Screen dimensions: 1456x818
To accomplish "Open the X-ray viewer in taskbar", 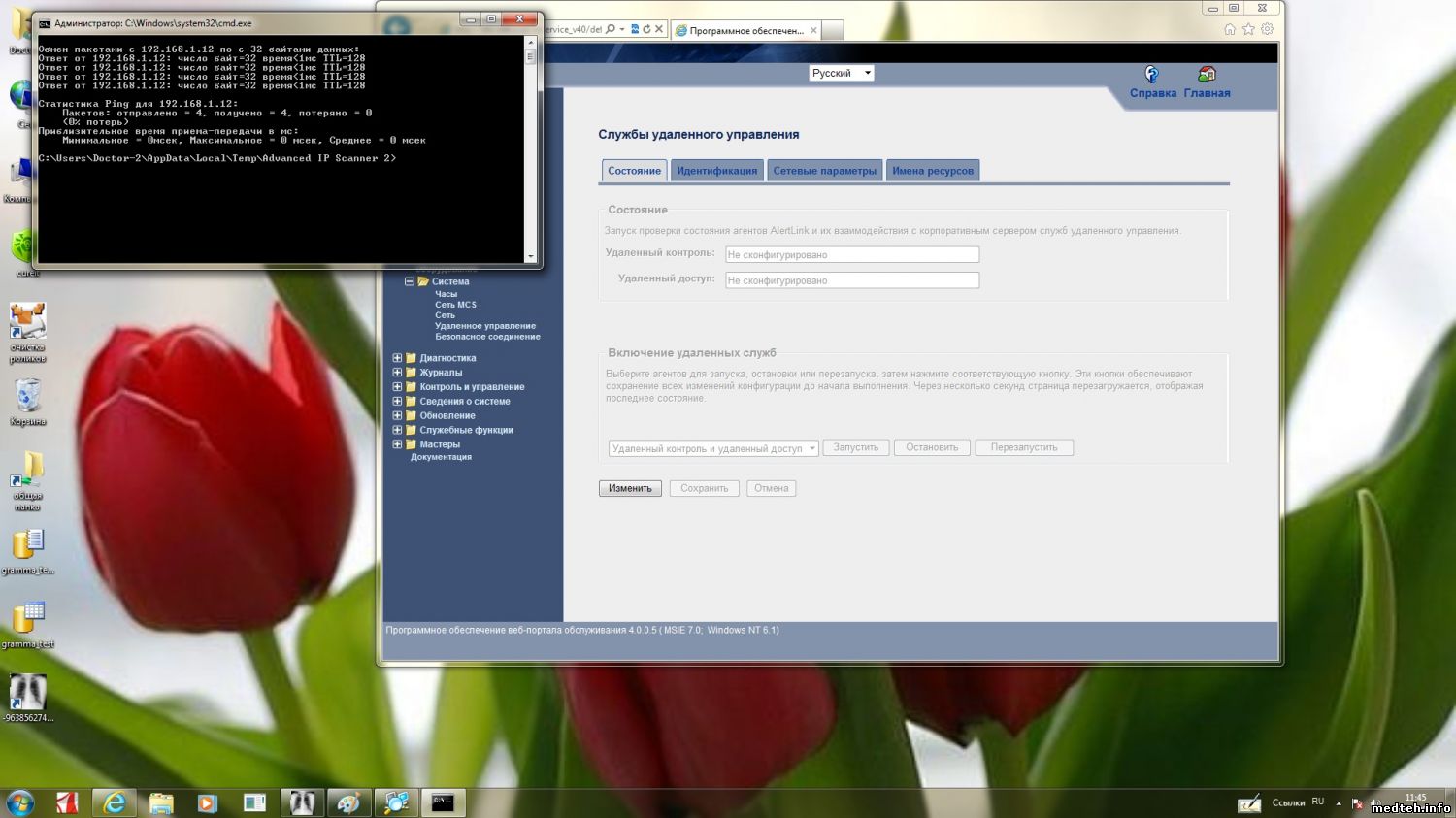I will 302,802.
